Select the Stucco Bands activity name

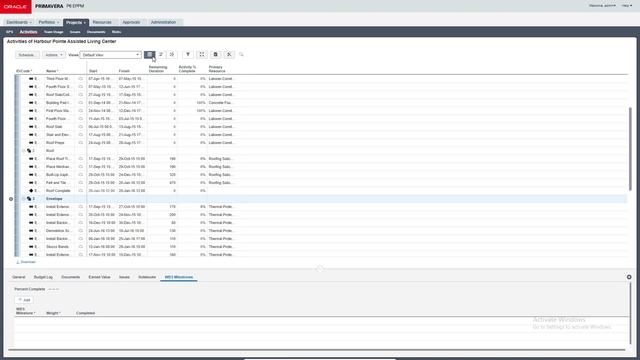click(x=57, y=247)
